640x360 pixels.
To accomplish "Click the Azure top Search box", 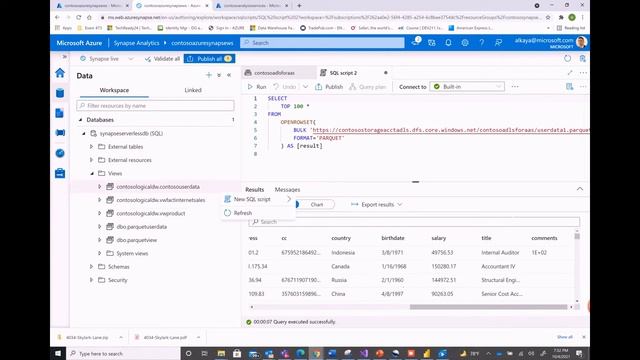I will click(322, 42).
